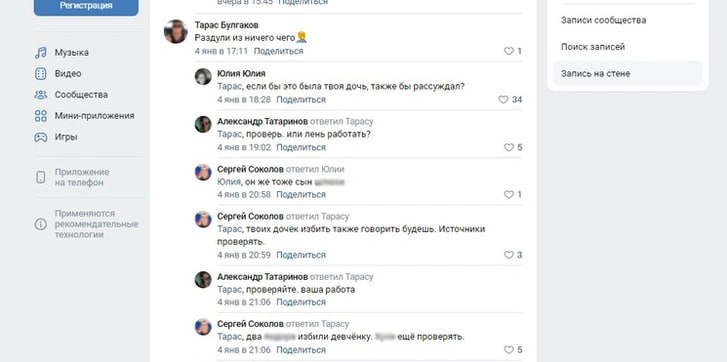Open the Музыка section icon
This screenshot has height=362, width=727.
(41, 52)
